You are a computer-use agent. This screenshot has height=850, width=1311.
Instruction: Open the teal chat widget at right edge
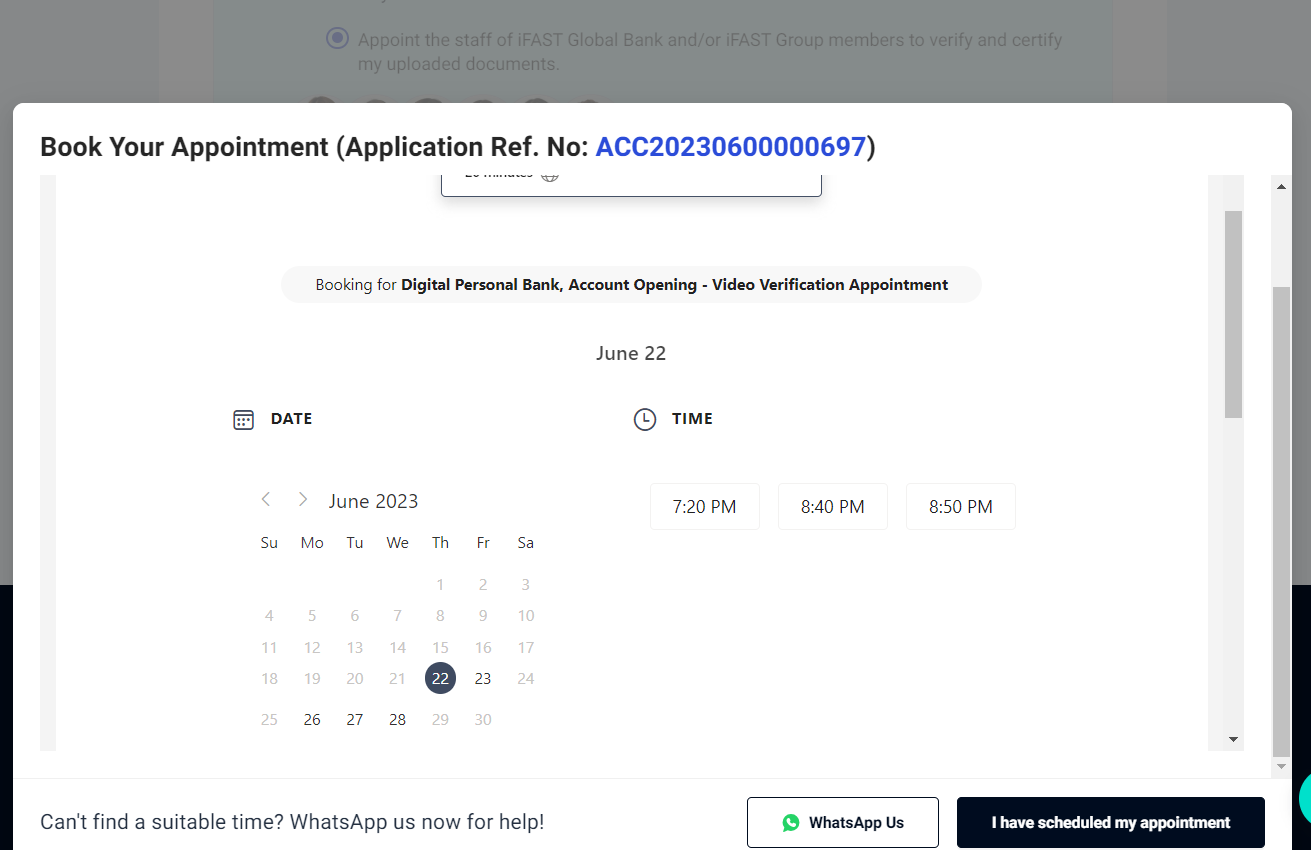(1304, 800)
